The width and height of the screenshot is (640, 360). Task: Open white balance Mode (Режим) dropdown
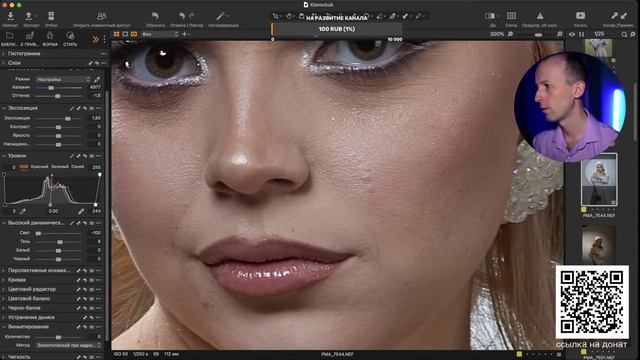[x=63, y=79]
